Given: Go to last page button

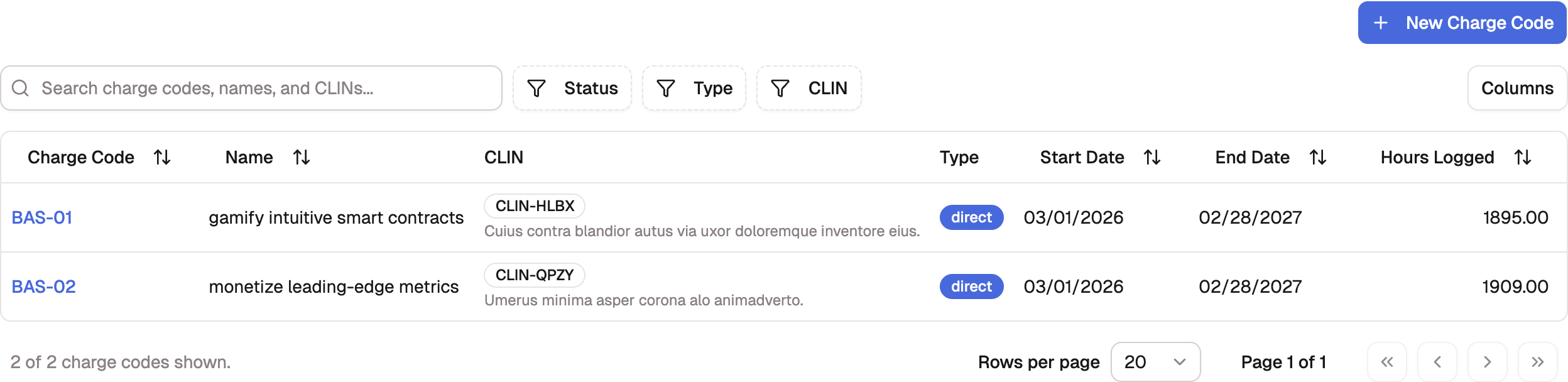Looking at the screenshot, I should 1537,362.
